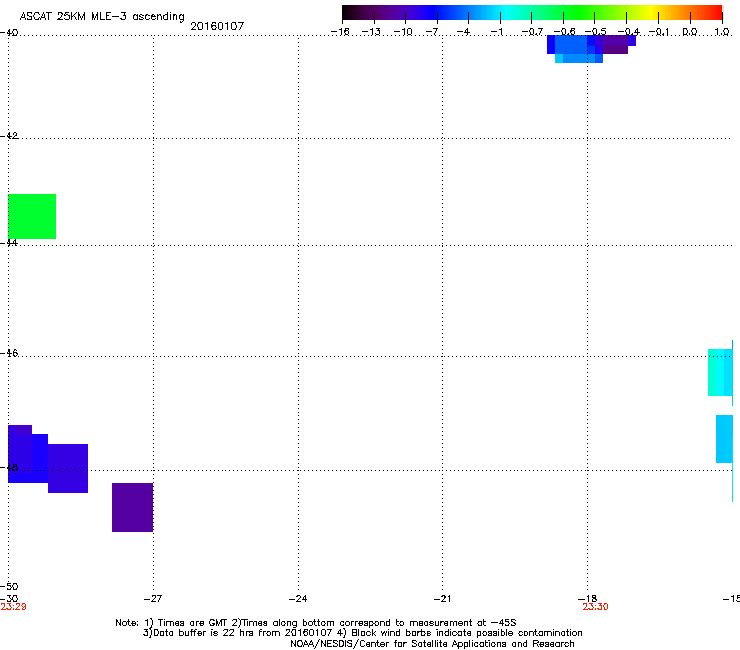The height and width of the screenshot is (650, 740).
Task: Click the colorbar label '-10'
Action: point(403,32)
